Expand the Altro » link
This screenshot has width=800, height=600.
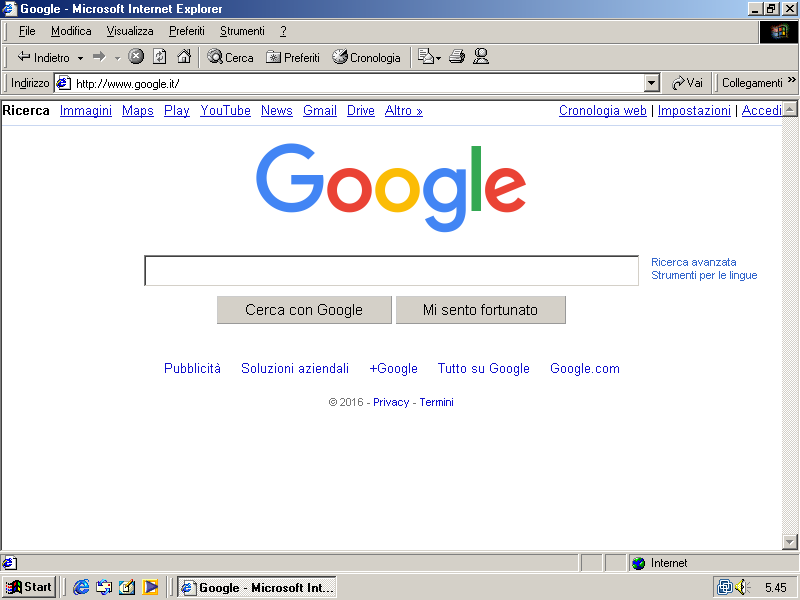404,111
